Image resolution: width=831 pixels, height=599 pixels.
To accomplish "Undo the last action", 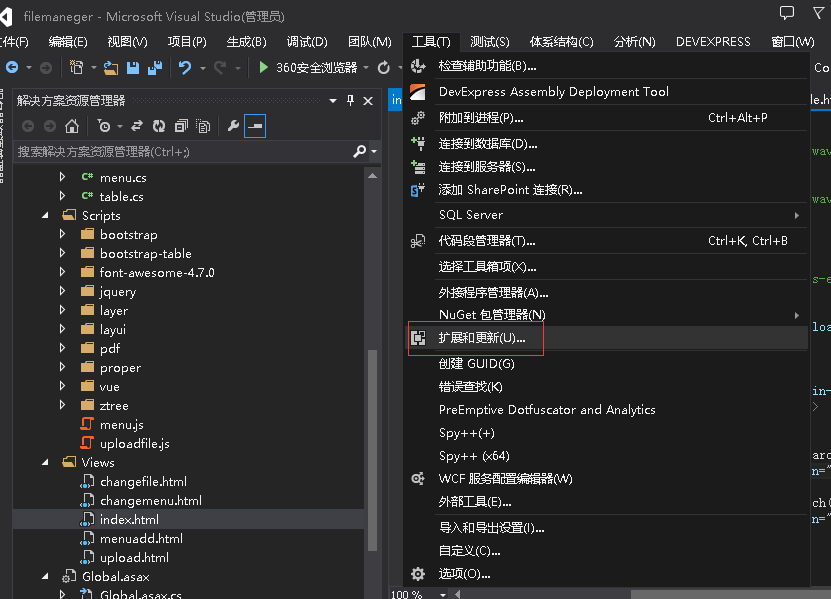I will (x=184, y=67).
